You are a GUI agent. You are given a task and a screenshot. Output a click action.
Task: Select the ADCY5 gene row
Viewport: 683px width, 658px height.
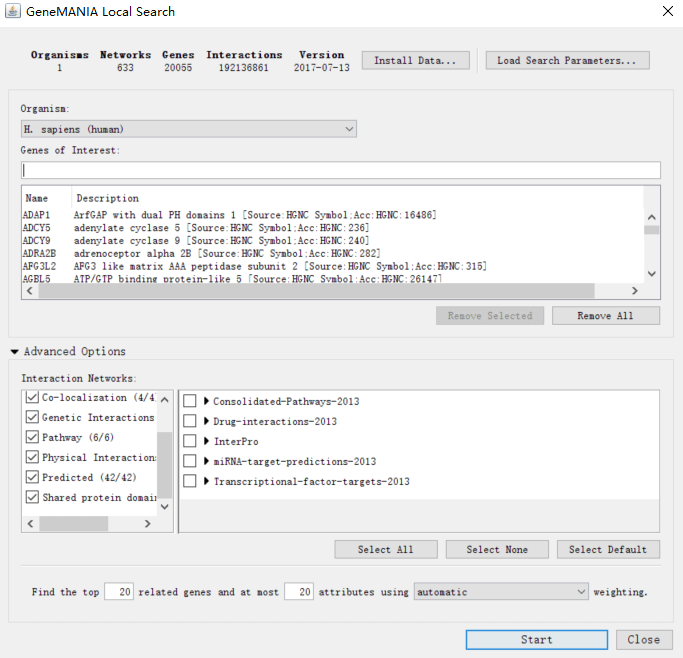point(333,228)
